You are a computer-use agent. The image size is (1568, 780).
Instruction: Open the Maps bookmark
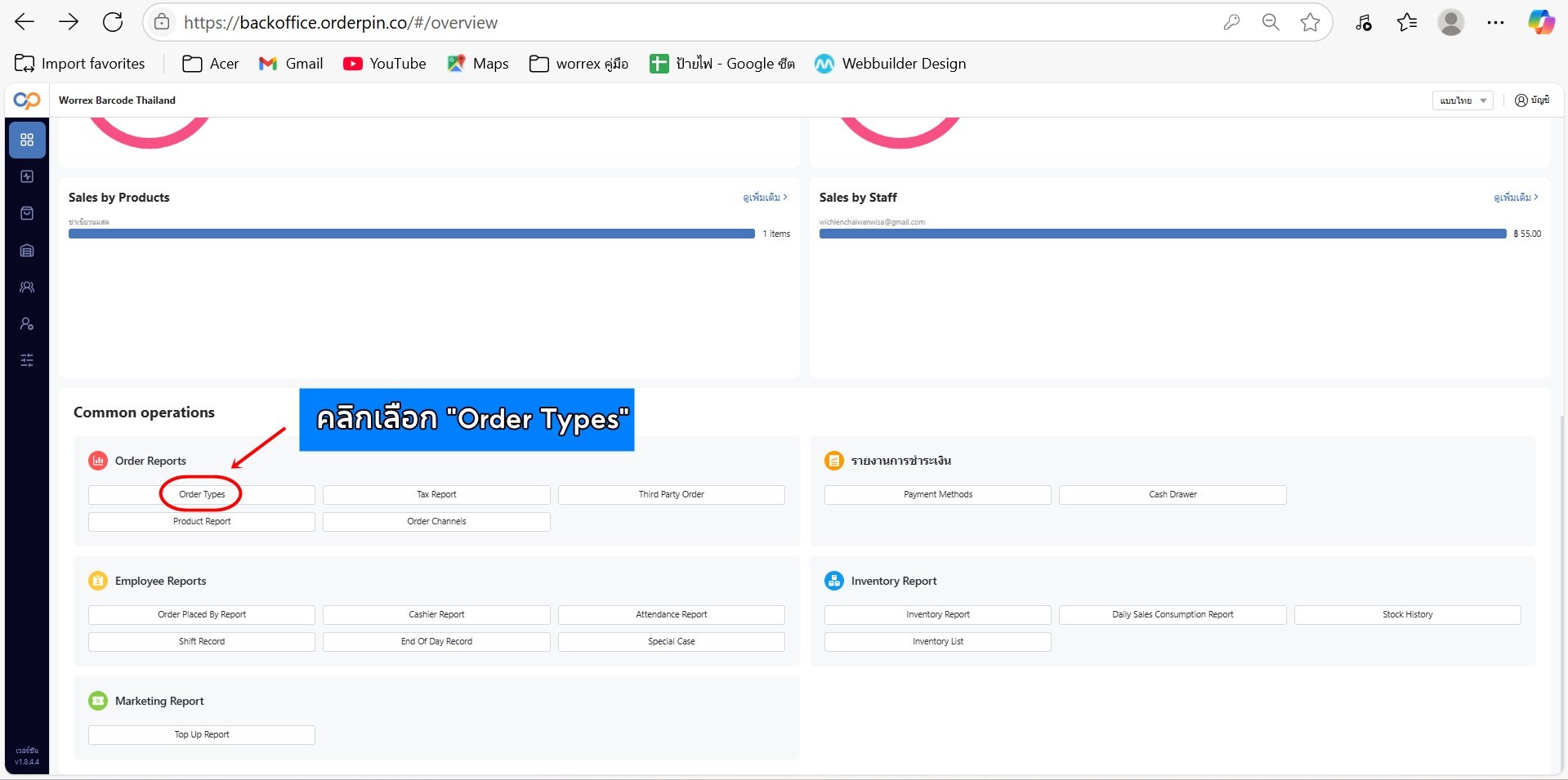[478, 64]
